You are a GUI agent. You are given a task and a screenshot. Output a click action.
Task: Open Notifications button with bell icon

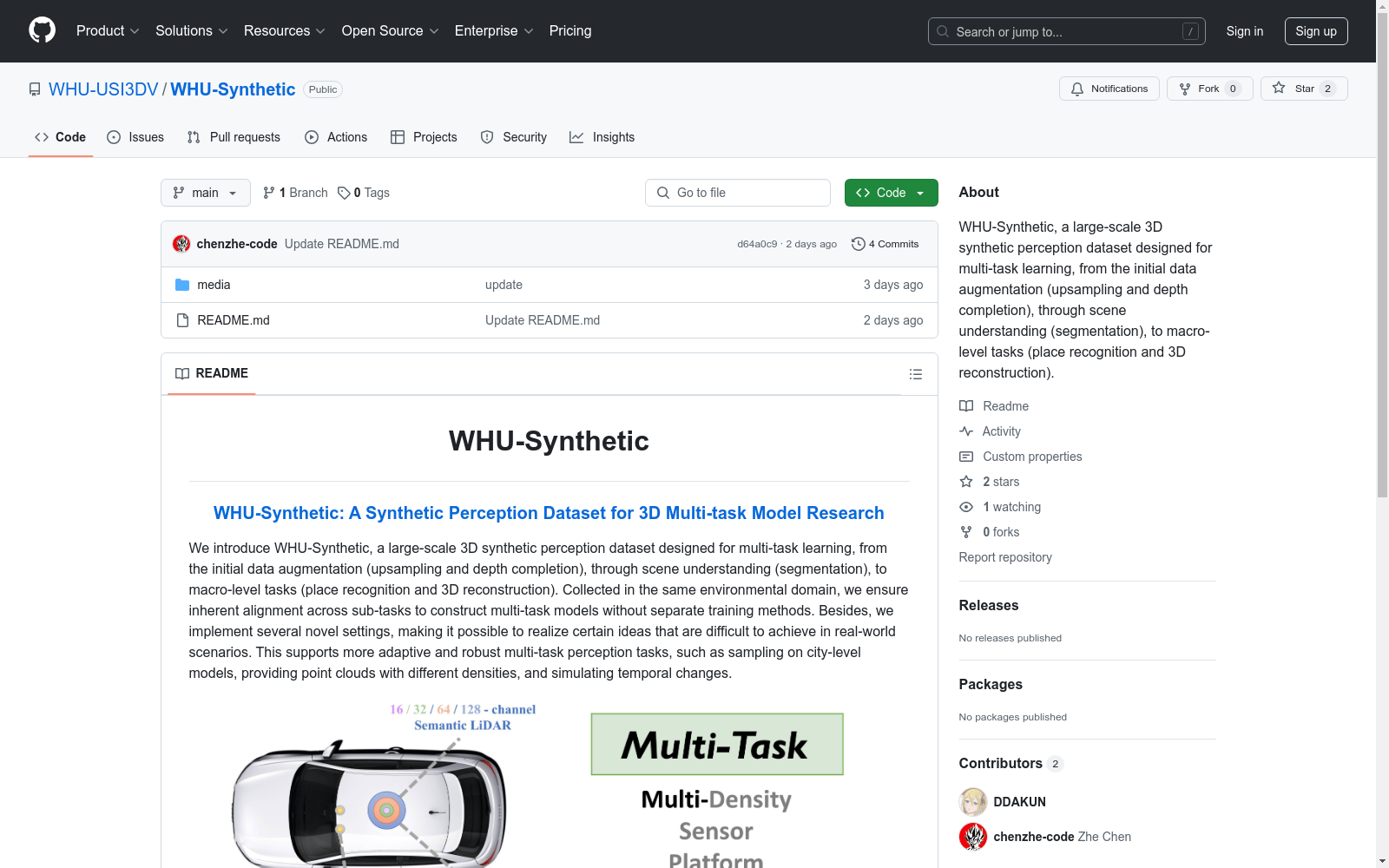point(1109,89)
